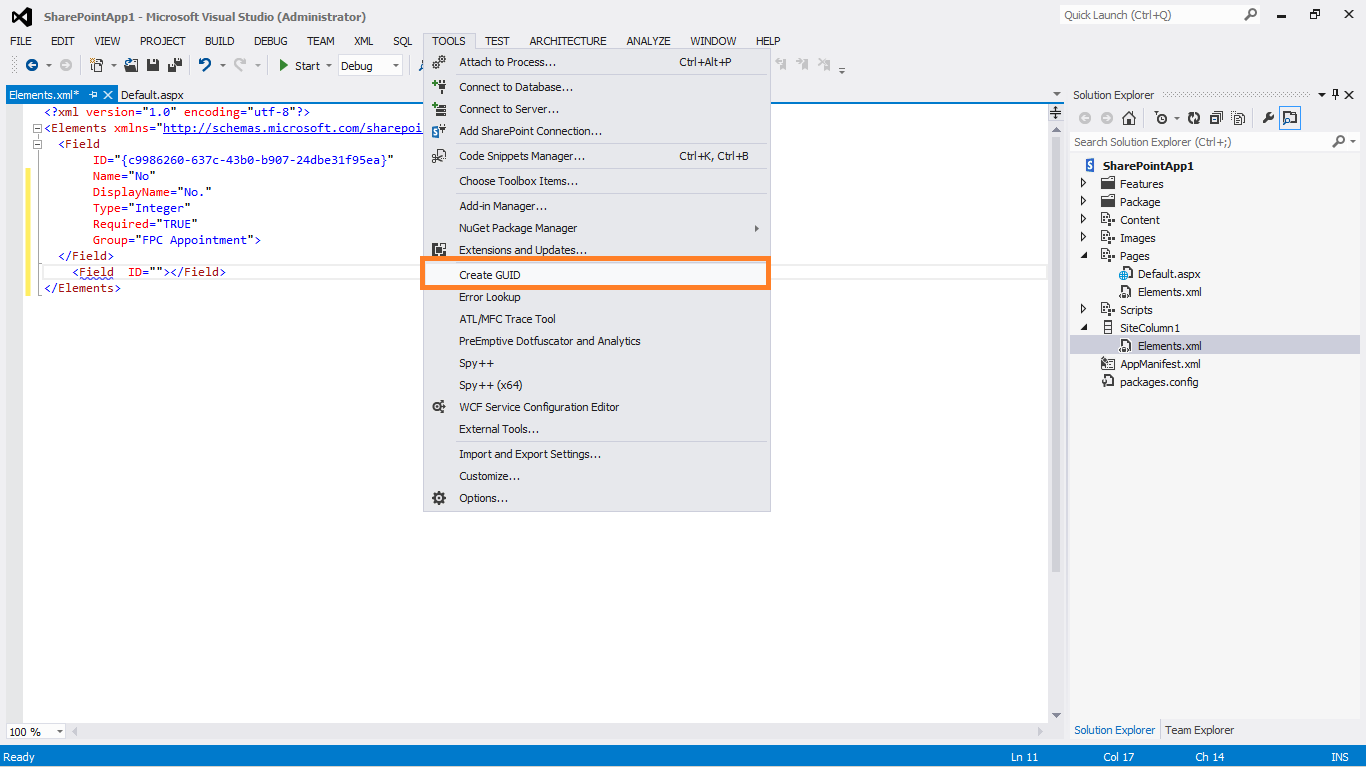Choose Attach to Process menu item

[596, 62]
